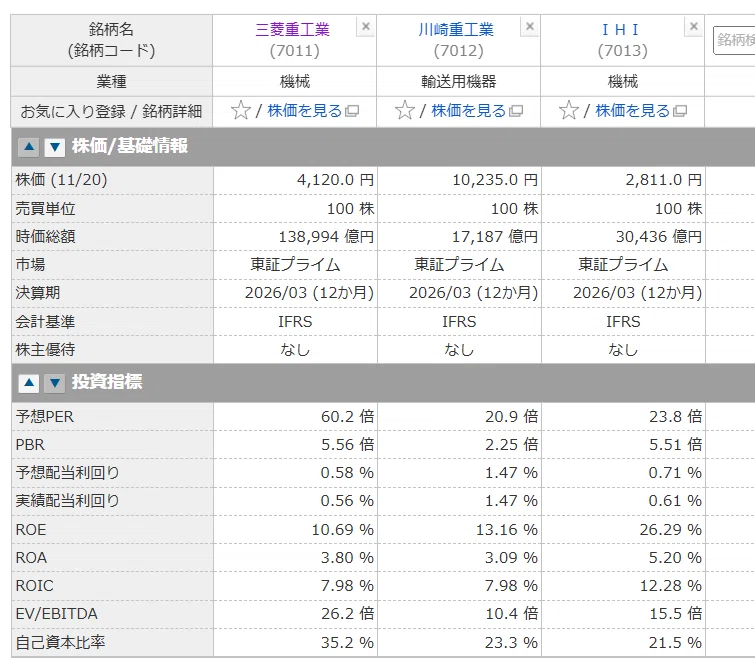Screen dimensions: 755x664
Task: Select the 株主優待 row label
Action: [45, 350]
